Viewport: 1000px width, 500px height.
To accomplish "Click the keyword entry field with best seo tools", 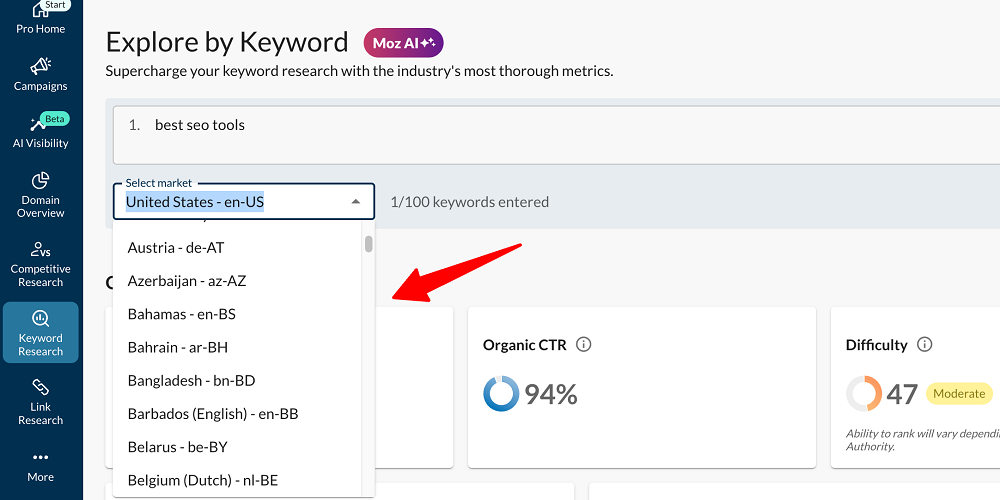I will pos(556,135).
